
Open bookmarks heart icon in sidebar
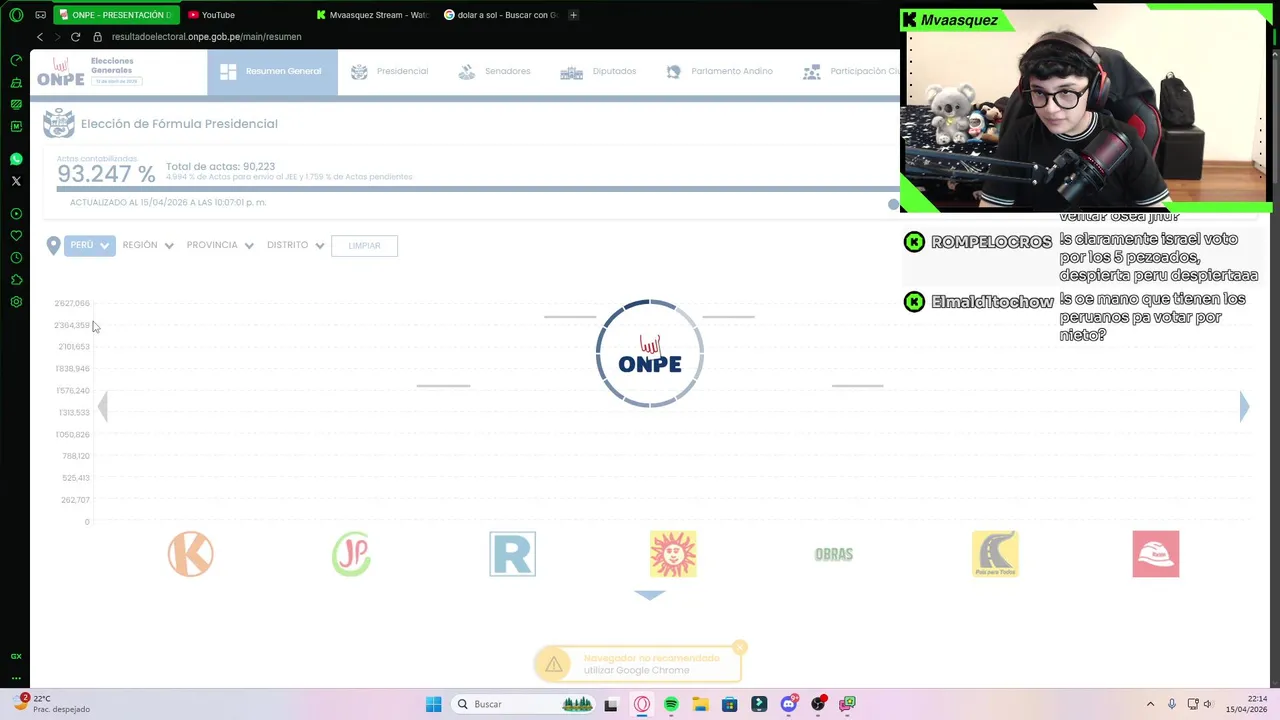click(16, 236)
